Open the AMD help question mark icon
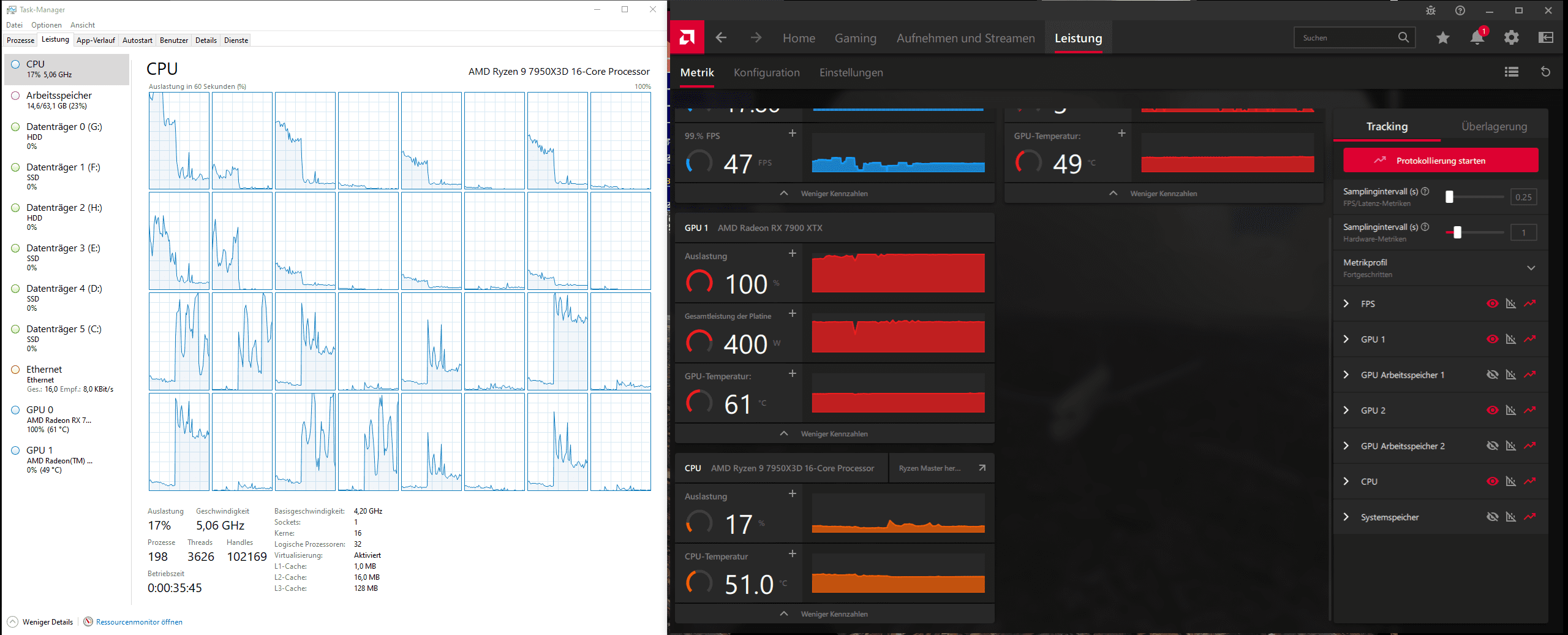The image size is (1568, 635). [1460, 10]
